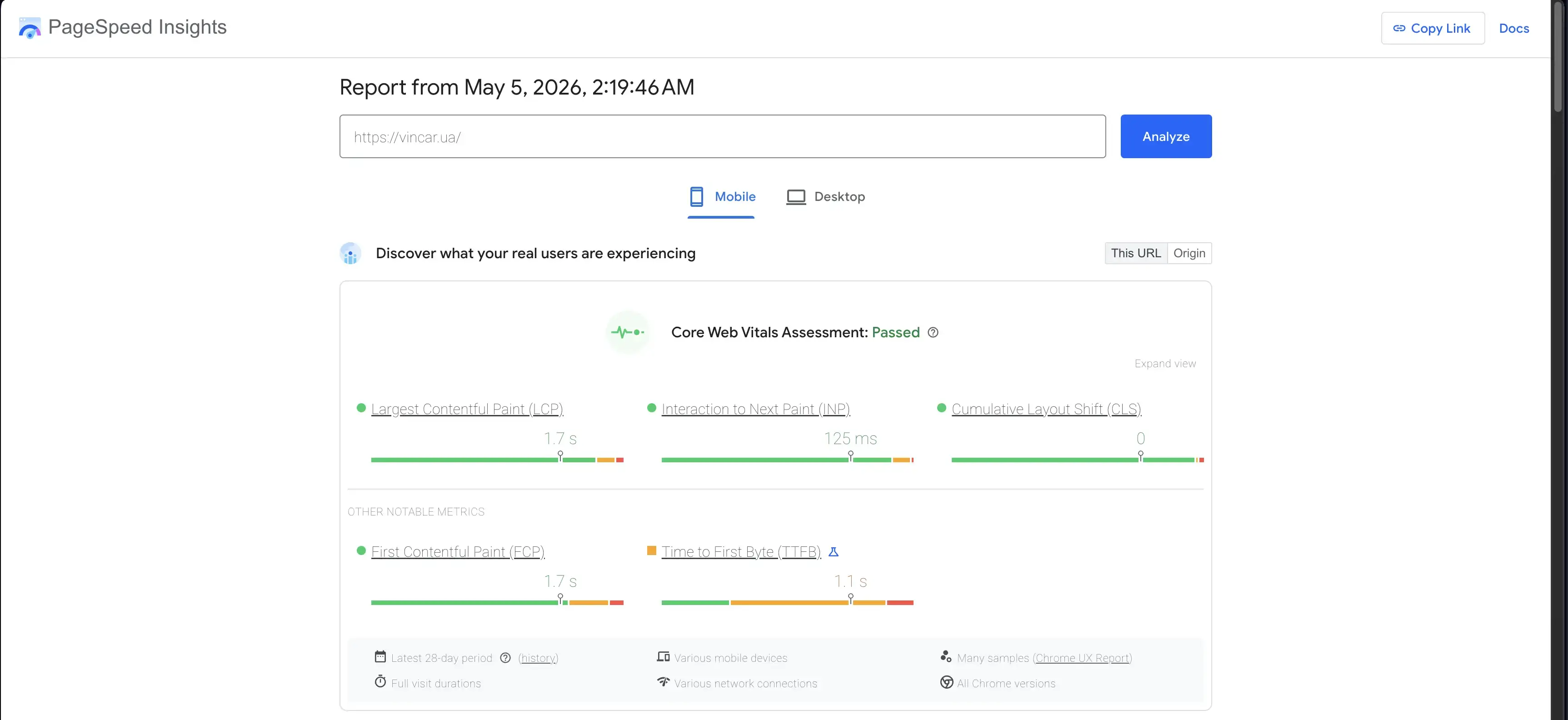Click the '1.1 s' TTFB value

click(x=850, y=581)
